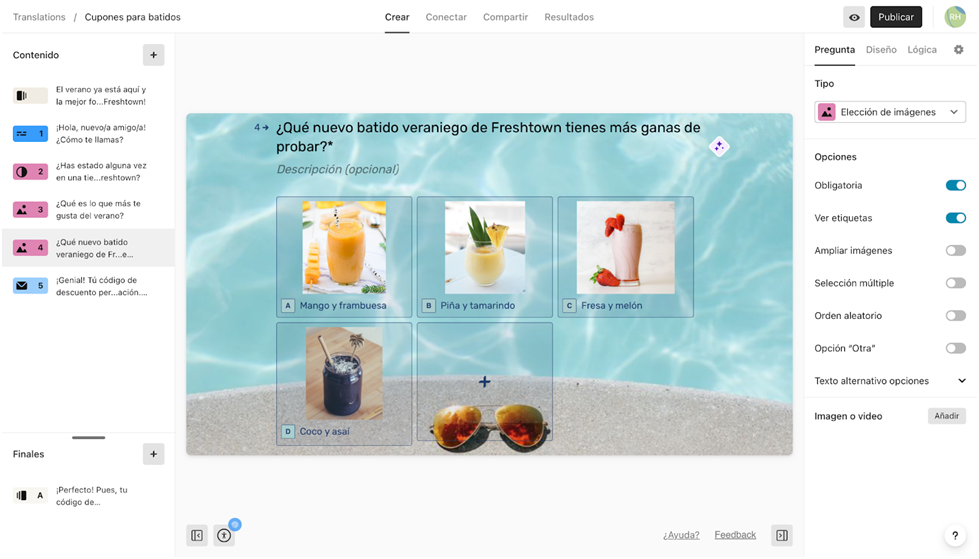Open settings gear in the Pregunta panel
979x559 pixels.
[958, 49]
